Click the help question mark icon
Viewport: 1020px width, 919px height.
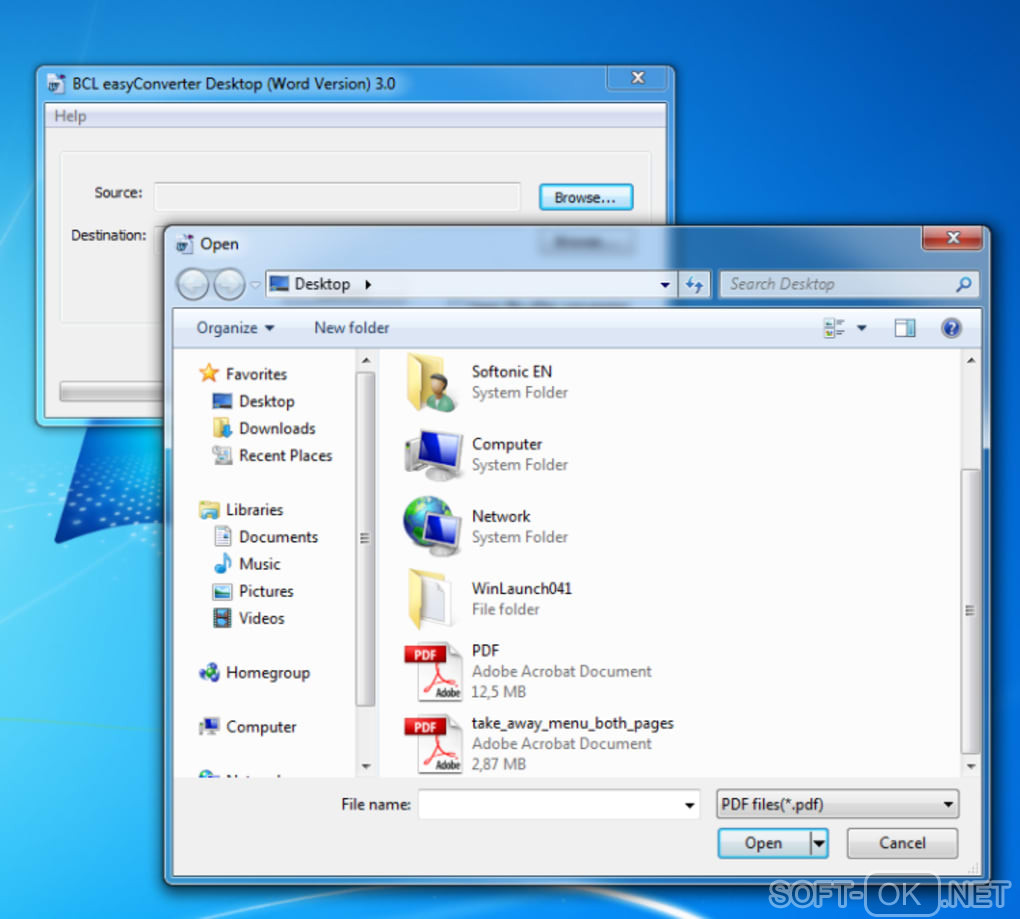tap(951, 328)
